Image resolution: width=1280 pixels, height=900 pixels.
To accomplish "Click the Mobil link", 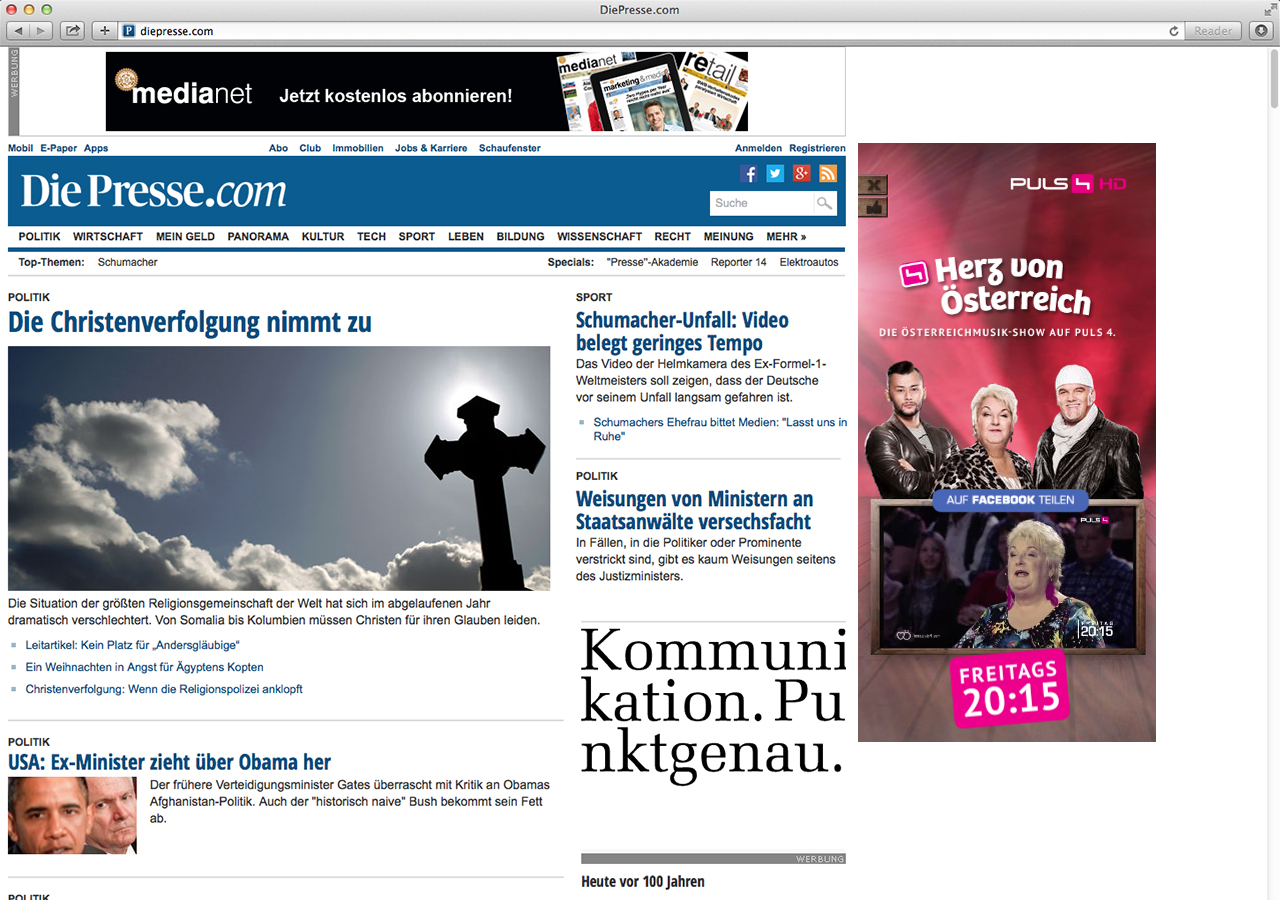I will click(20, 148).
